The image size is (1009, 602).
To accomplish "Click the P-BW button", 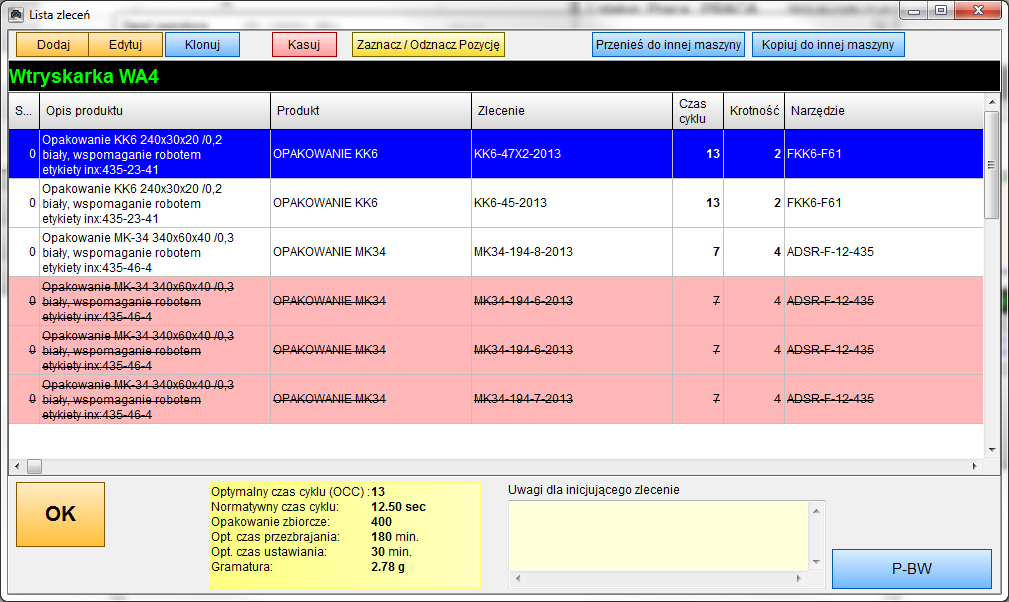I will point(912,569).
